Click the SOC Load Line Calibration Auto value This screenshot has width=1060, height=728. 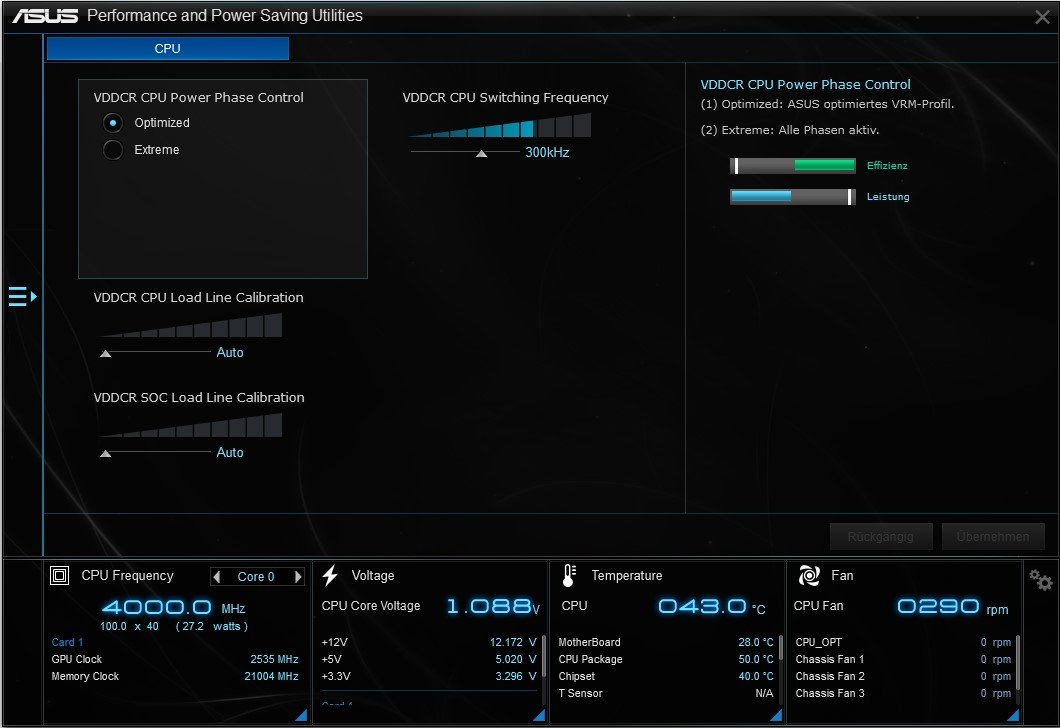[x=230, y=453]
